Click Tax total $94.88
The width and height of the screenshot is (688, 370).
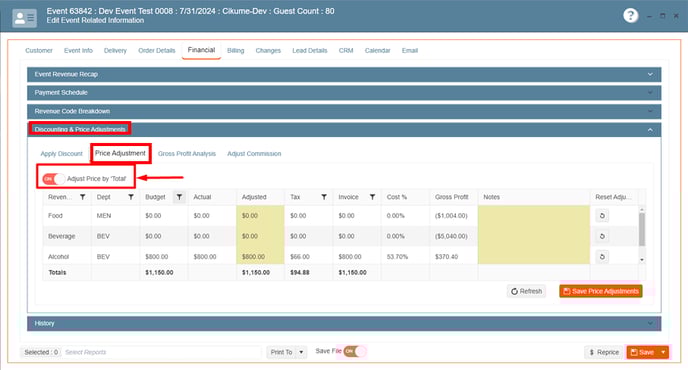pyautogui.click(x=300, y=273)
